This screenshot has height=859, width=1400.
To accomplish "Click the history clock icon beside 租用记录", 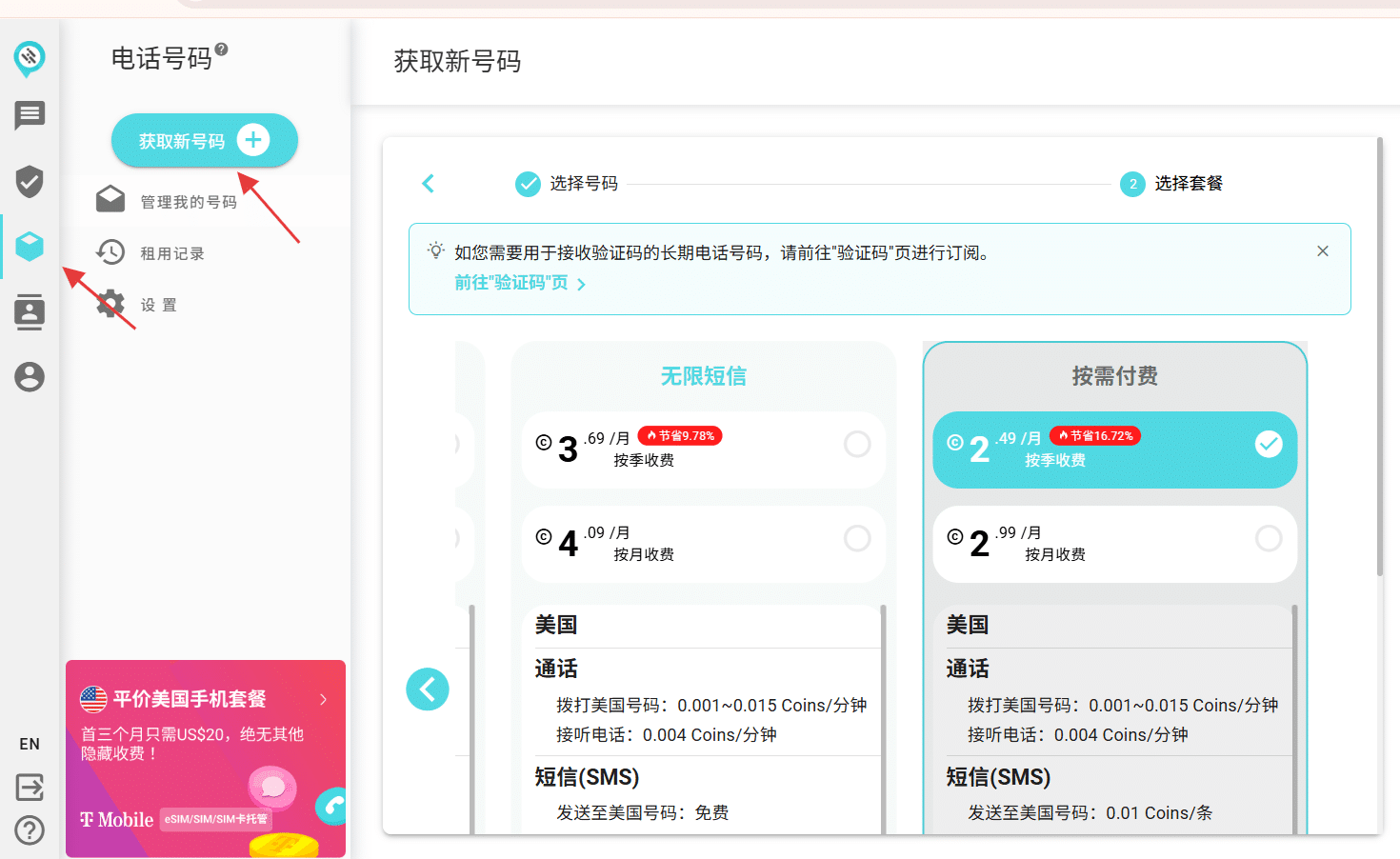I will [x=110, y=251].
